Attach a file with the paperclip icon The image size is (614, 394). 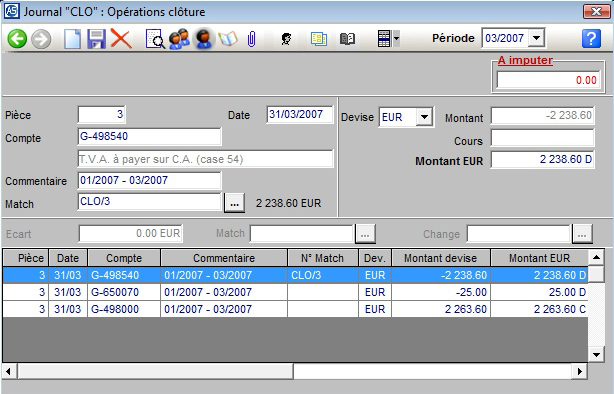[x=252, y=39]
